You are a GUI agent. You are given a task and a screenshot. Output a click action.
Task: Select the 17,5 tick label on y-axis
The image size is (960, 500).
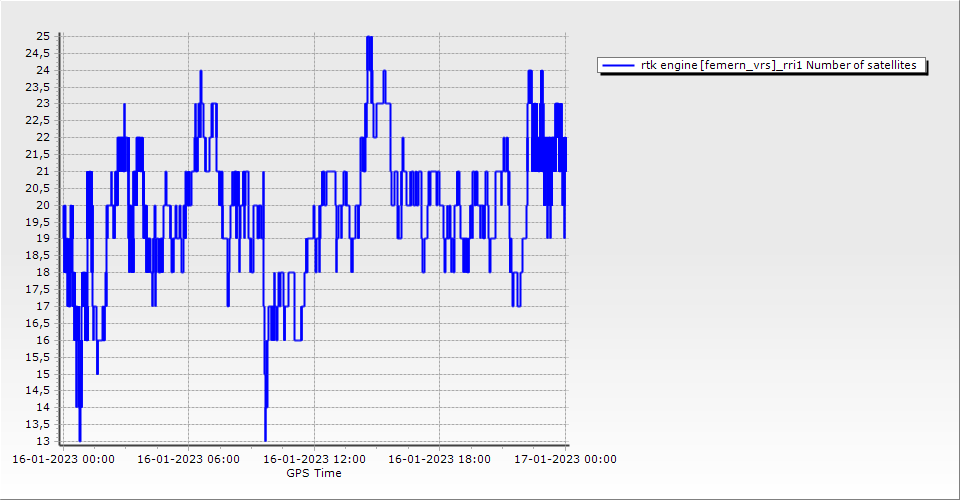pyautogui.click(x=39, y=289)
